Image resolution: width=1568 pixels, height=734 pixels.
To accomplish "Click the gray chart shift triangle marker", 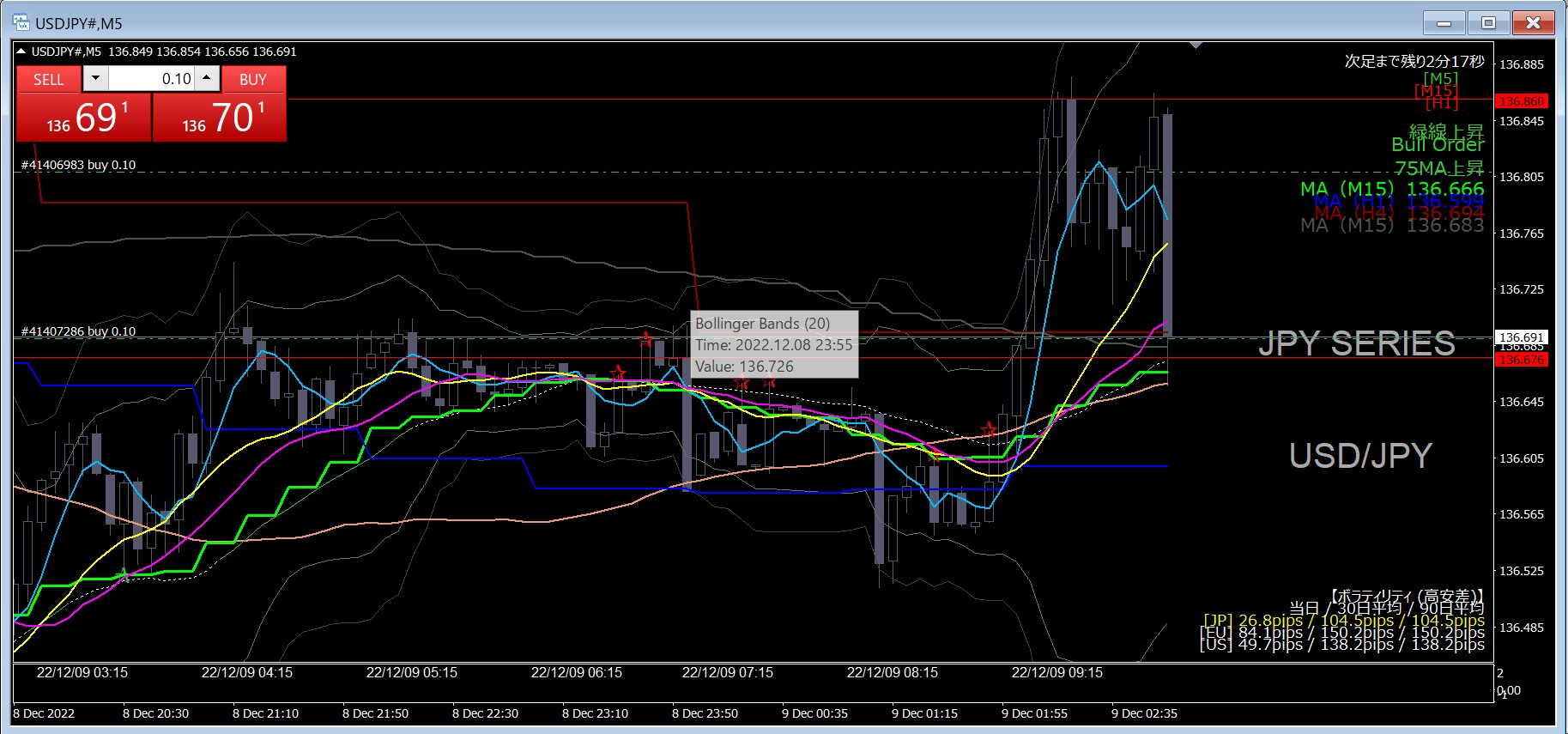I will pyautogui.click(x=1196, y=45).
